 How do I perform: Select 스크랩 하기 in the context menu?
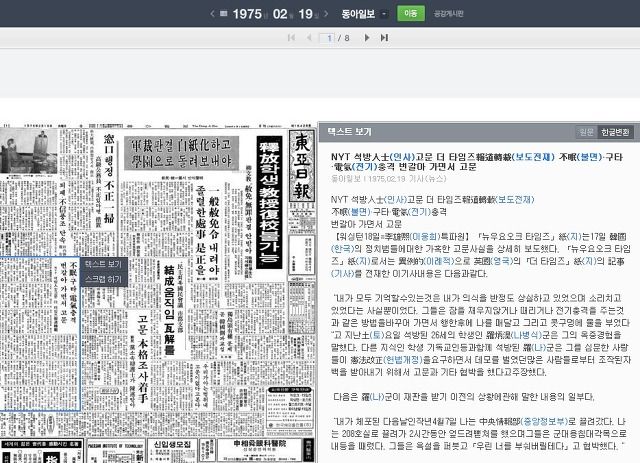pyautogui.click(x=103, y=279)
